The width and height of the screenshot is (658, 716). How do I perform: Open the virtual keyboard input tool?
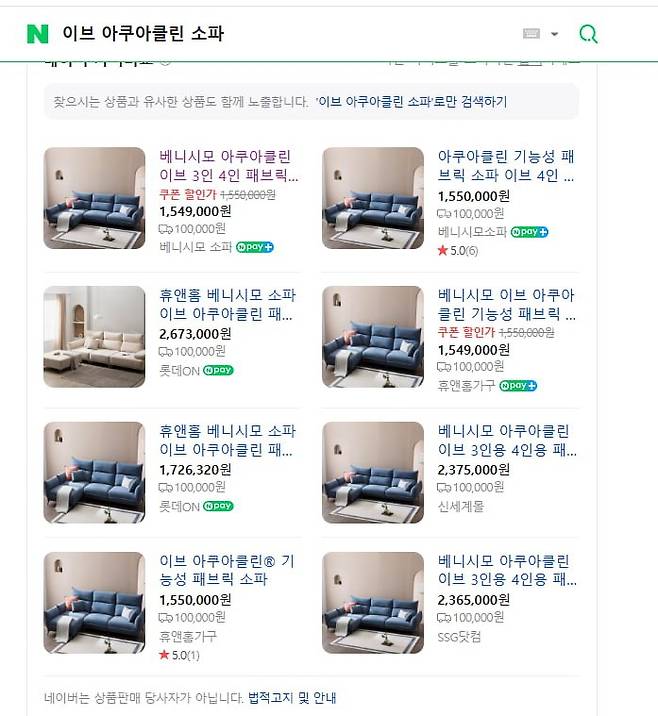pos(532,34)
